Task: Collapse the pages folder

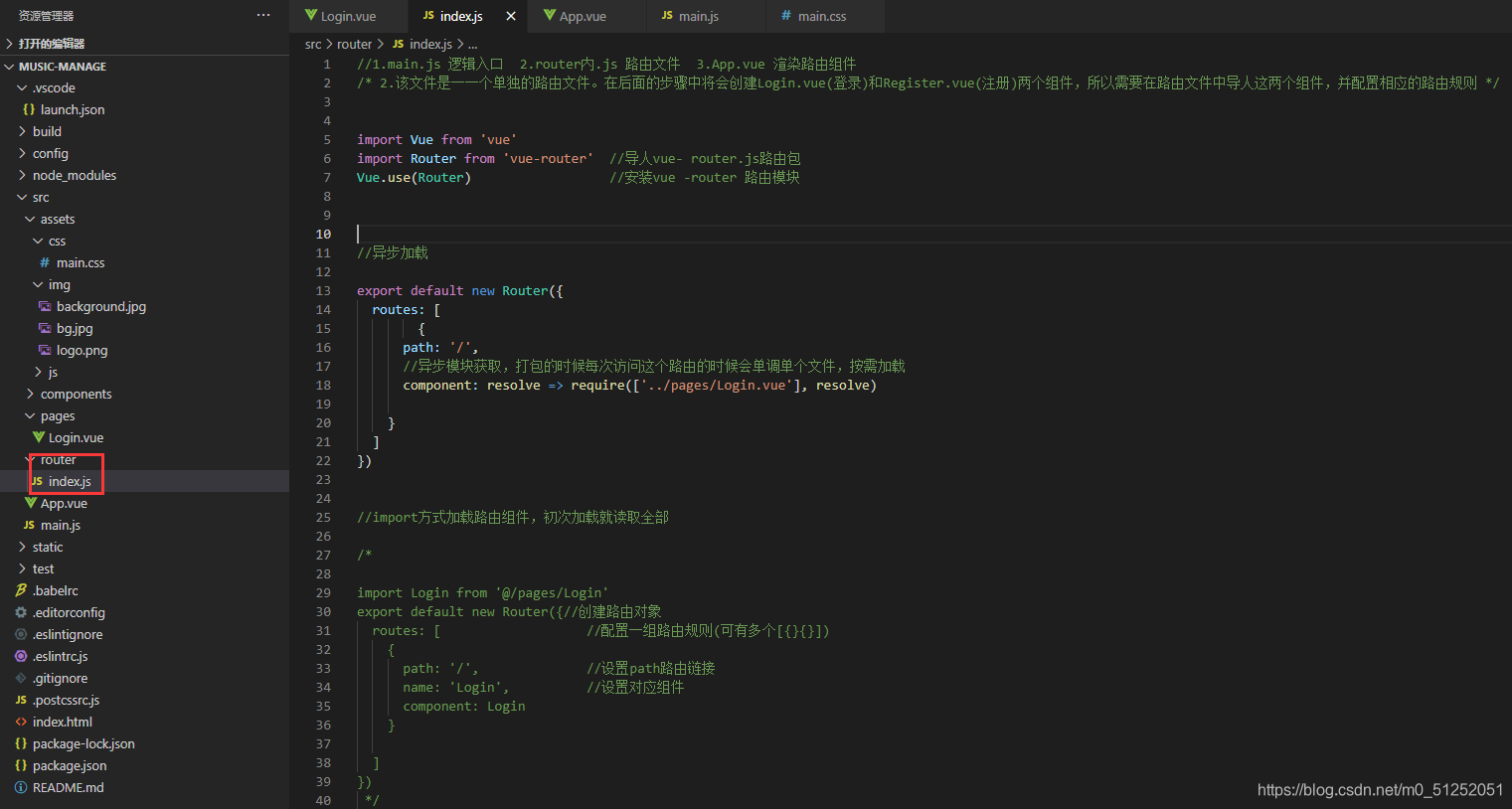Action: pyautogui.click(x=31, y=415)
